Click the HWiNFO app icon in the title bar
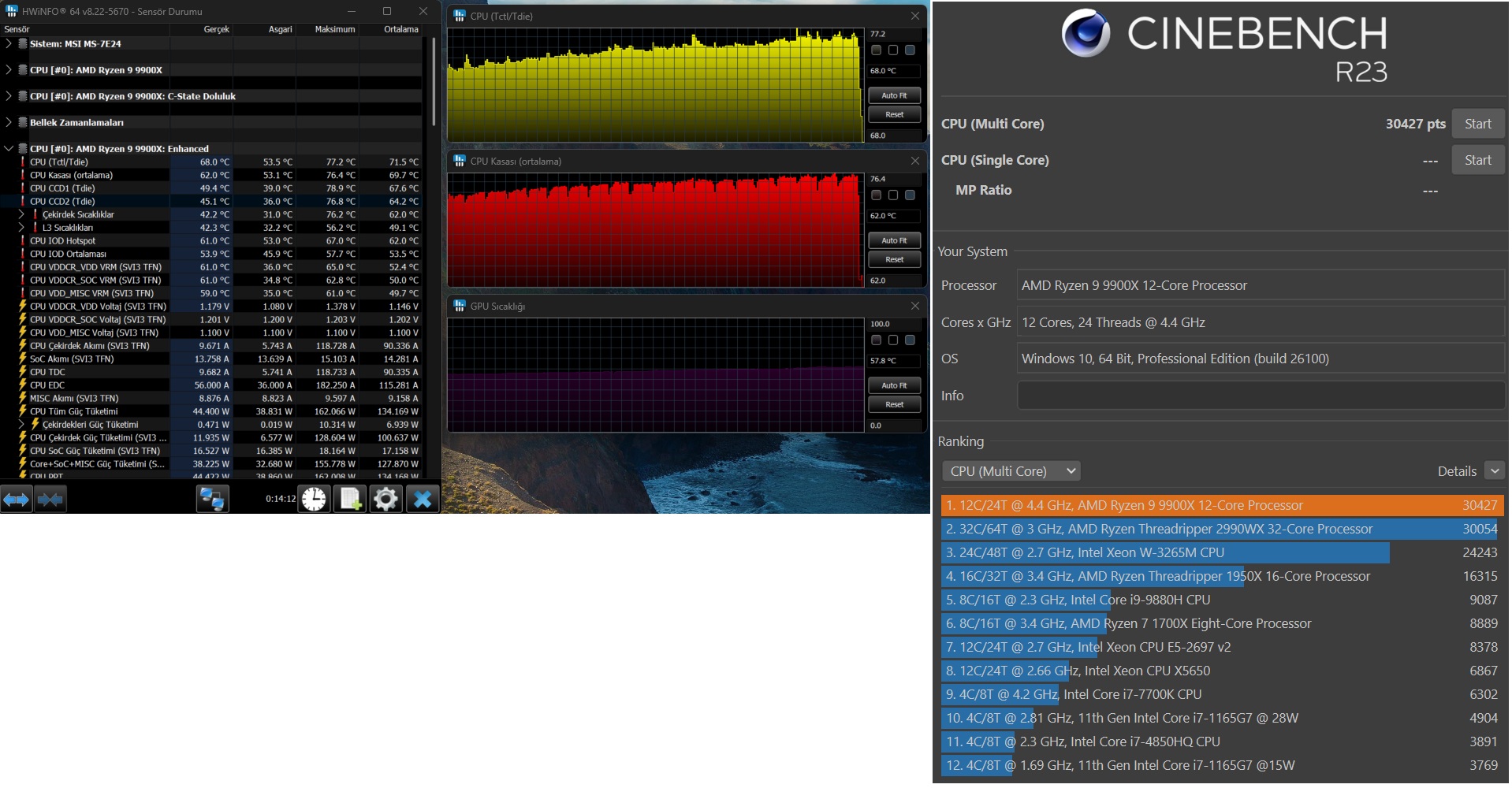The width and height of the screenshot is (1512, 788). click(11, 11)
